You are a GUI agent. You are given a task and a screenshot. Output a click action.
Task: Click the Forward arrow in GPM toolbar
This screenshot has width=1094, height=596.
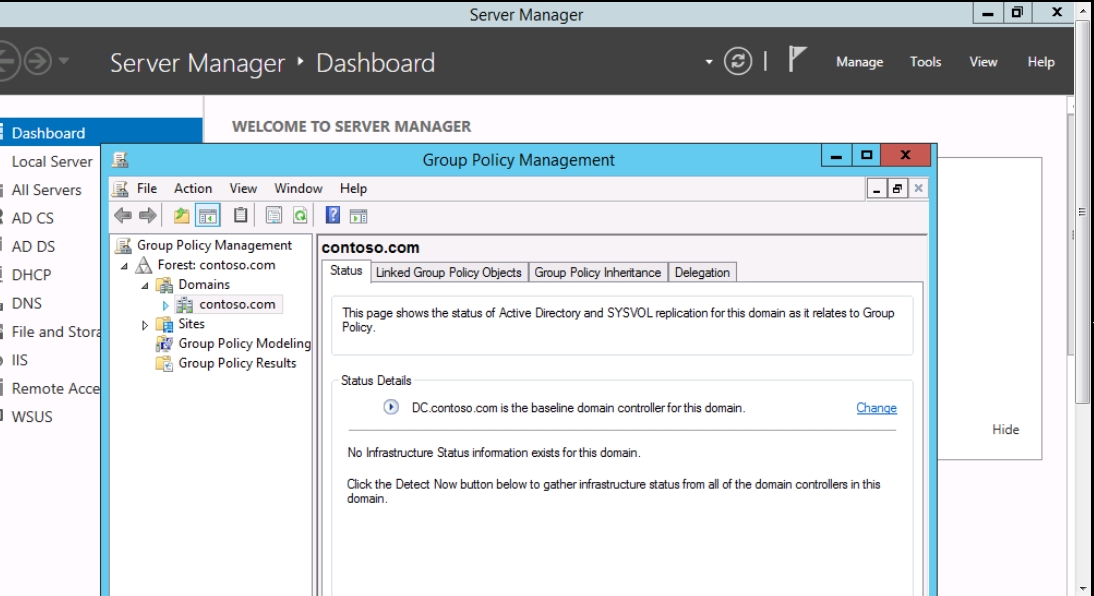coord(147,216)
